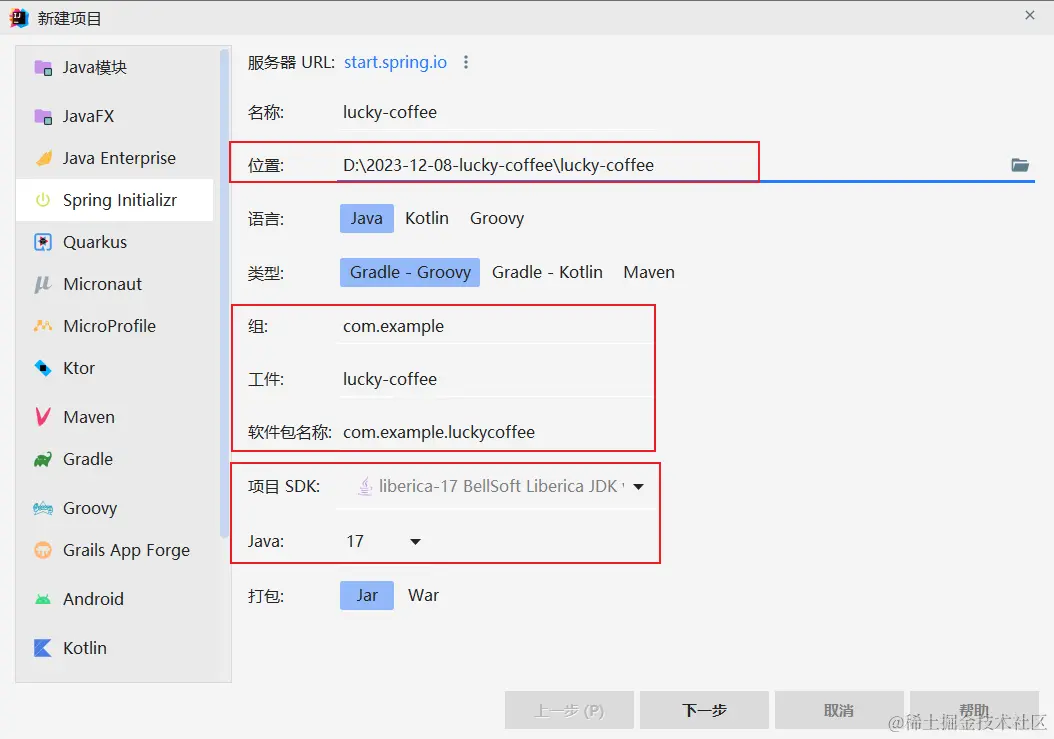Expand the Java version dropdown arrow

click(415, 541)
